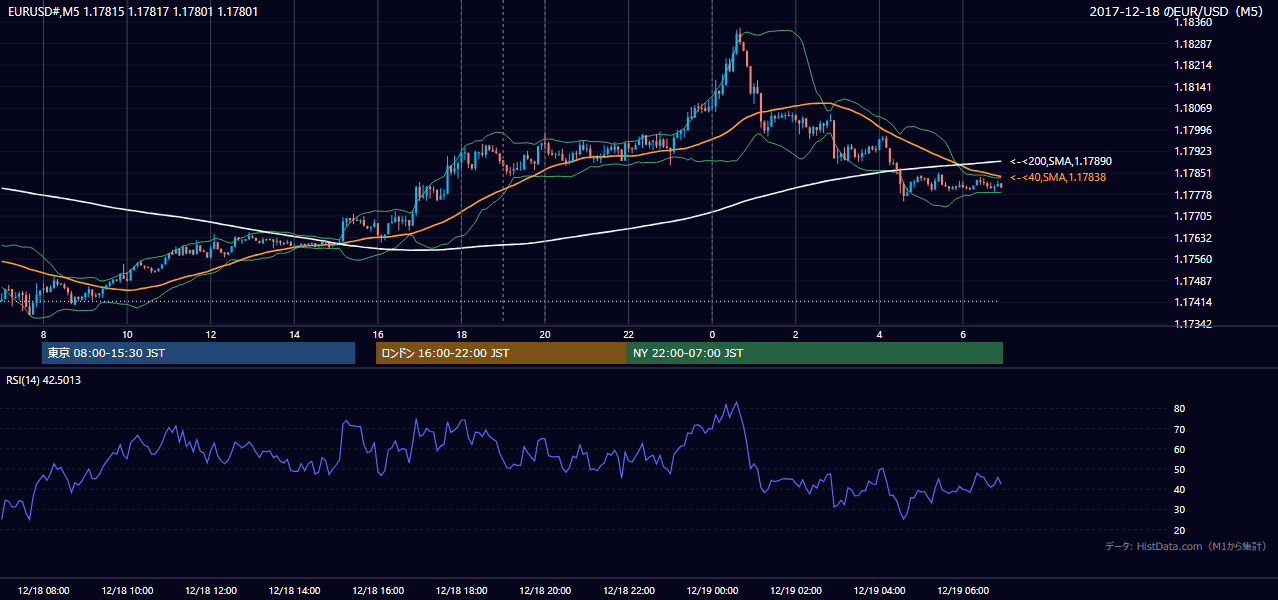Image resolution: width=1278 pixels, height=600 pixels.
Task: Click RSI scale value 60
Action: [x=1180, y=449]
